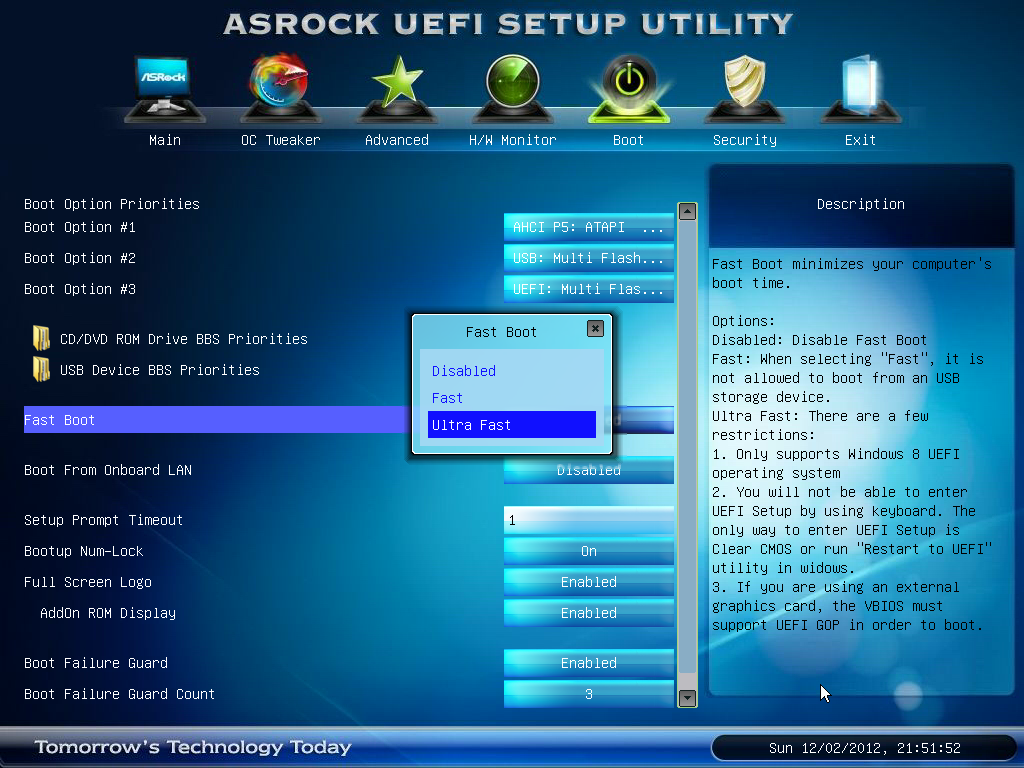Open CD/DVD ROM Drive BBS Priorities folder icon

pyautogui.click(x=41, y=338)
